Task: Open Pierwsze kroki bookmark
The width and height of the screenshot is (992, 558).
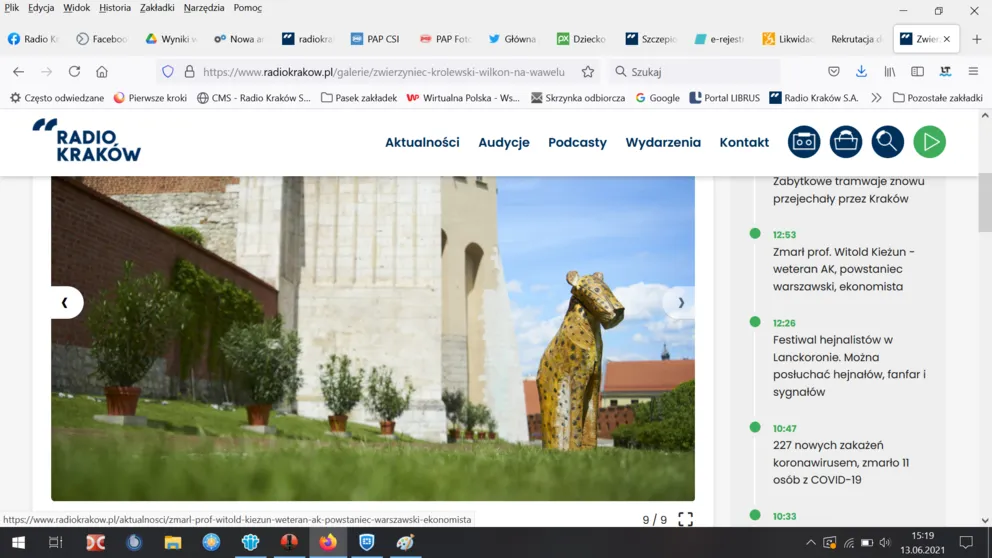Action: coord(150,97)
